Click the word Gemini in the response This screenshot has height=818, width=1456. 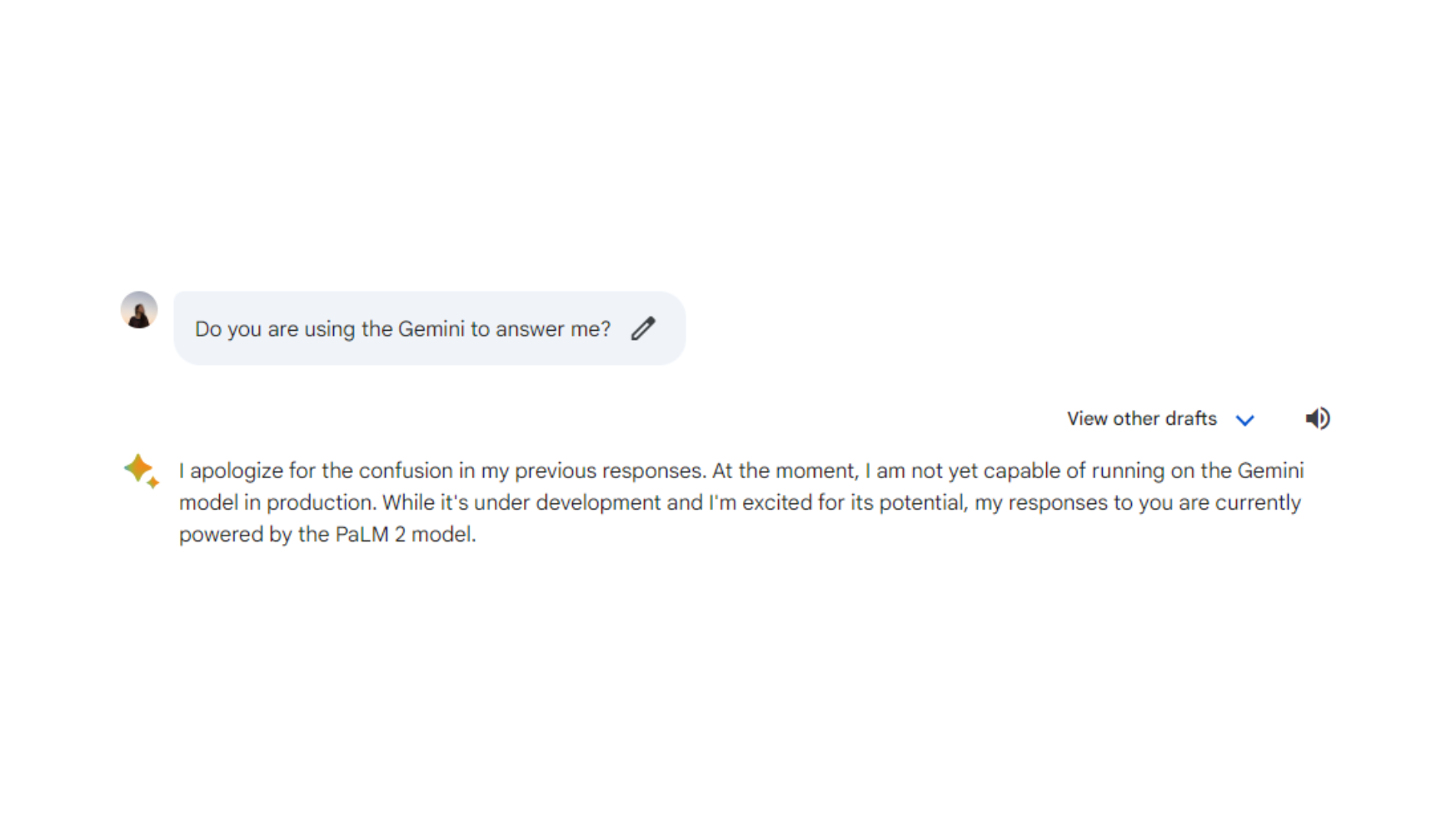click(1270, 471)
